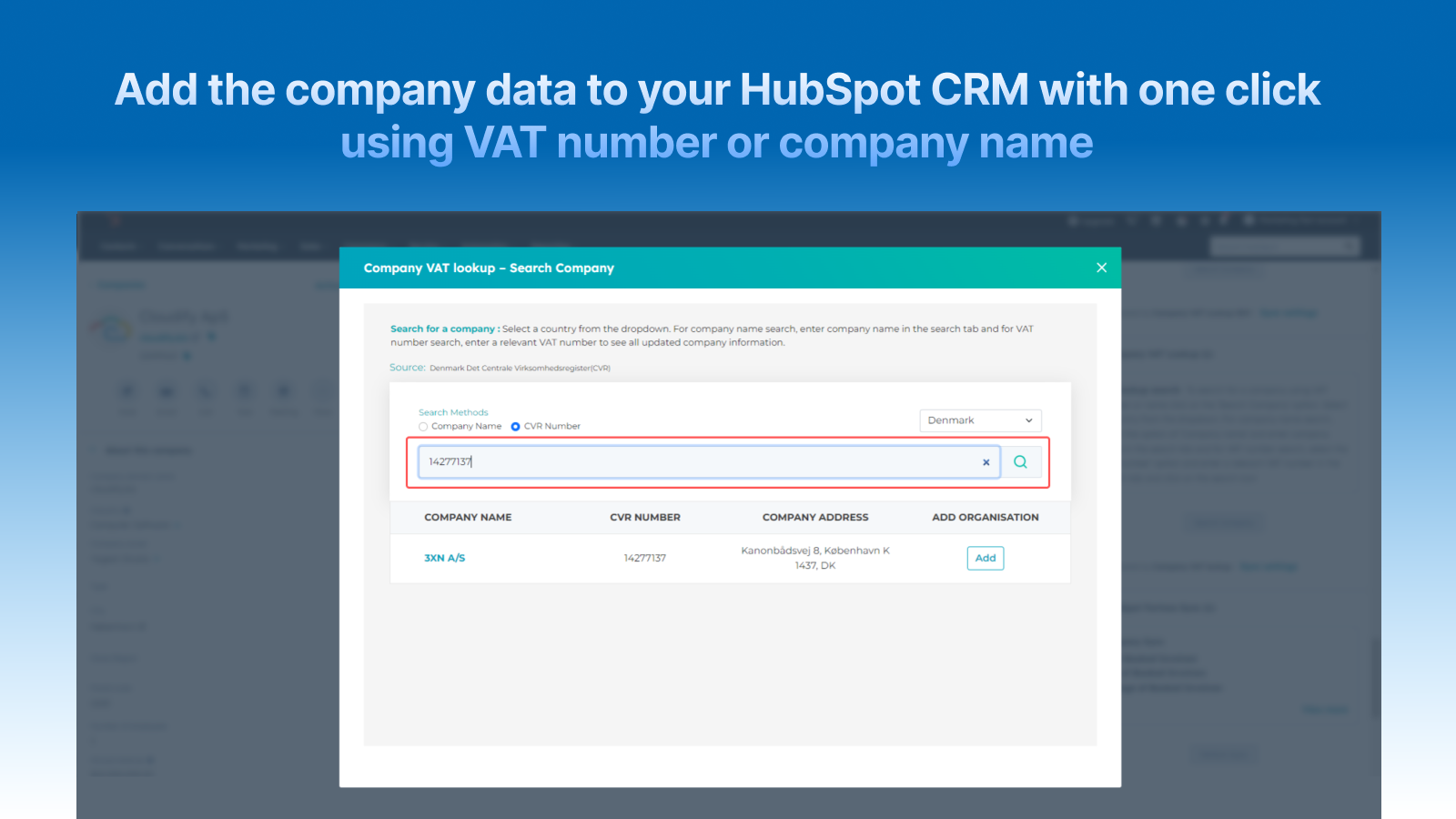Open the Denmark country dropdown

point(980,420)
